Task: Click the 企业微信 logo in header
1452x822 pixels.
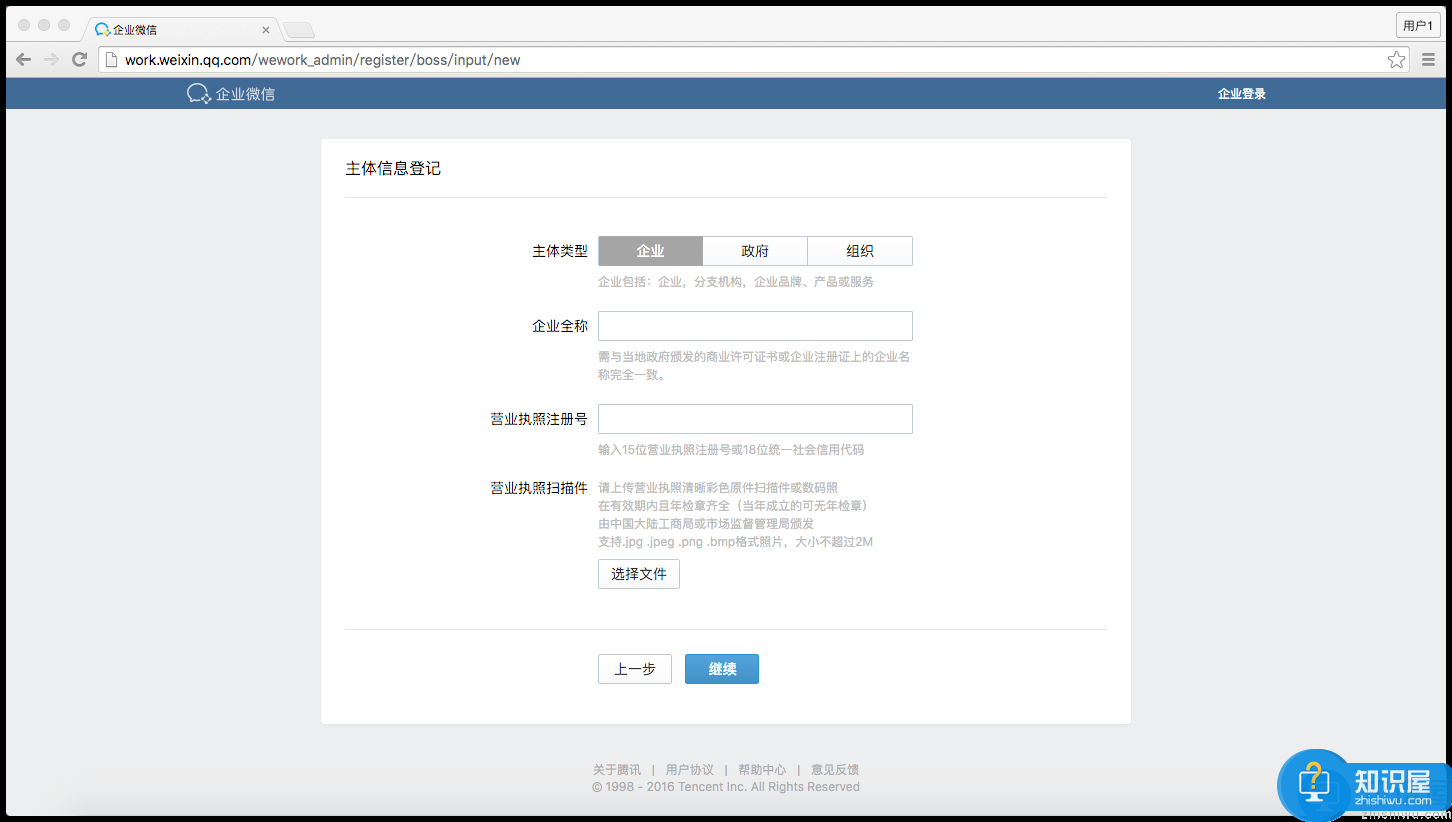Action: point(231,94)
